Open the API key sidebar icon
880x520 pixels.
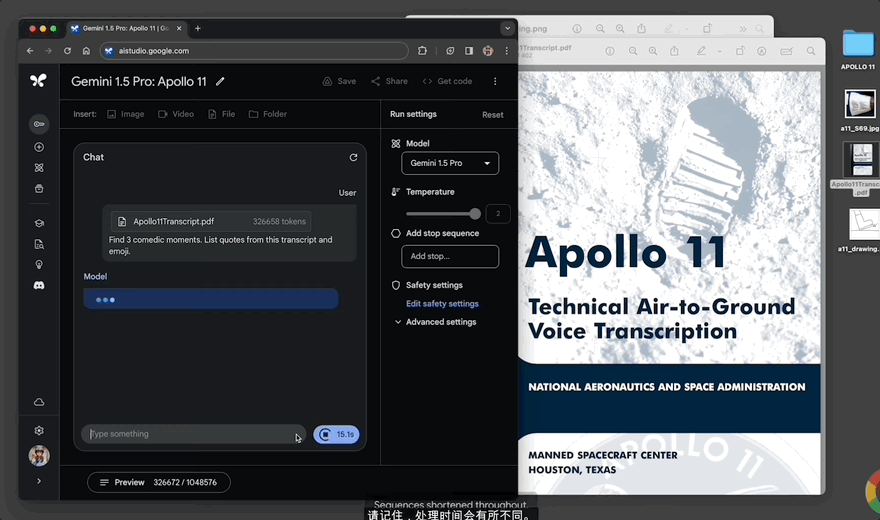coord(39,124)
